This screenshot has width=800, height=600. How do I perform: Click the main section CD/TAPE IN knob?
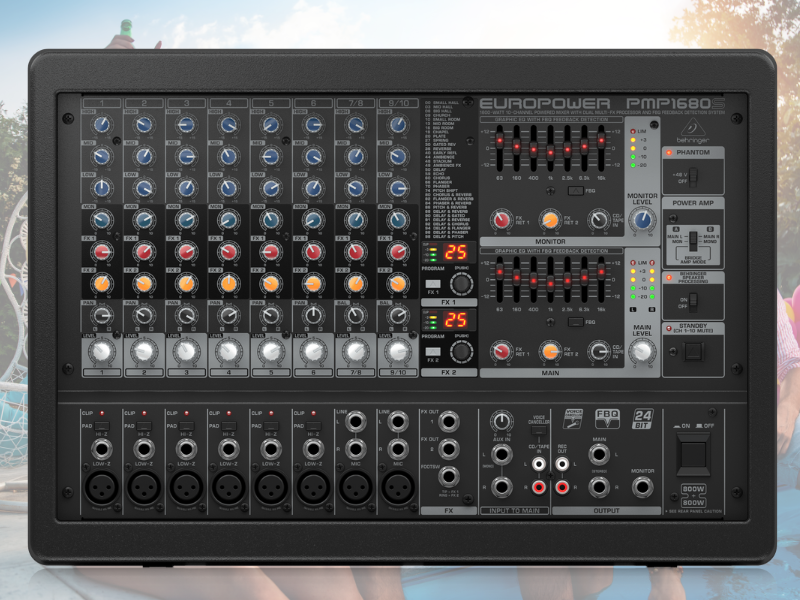[598, 351]
